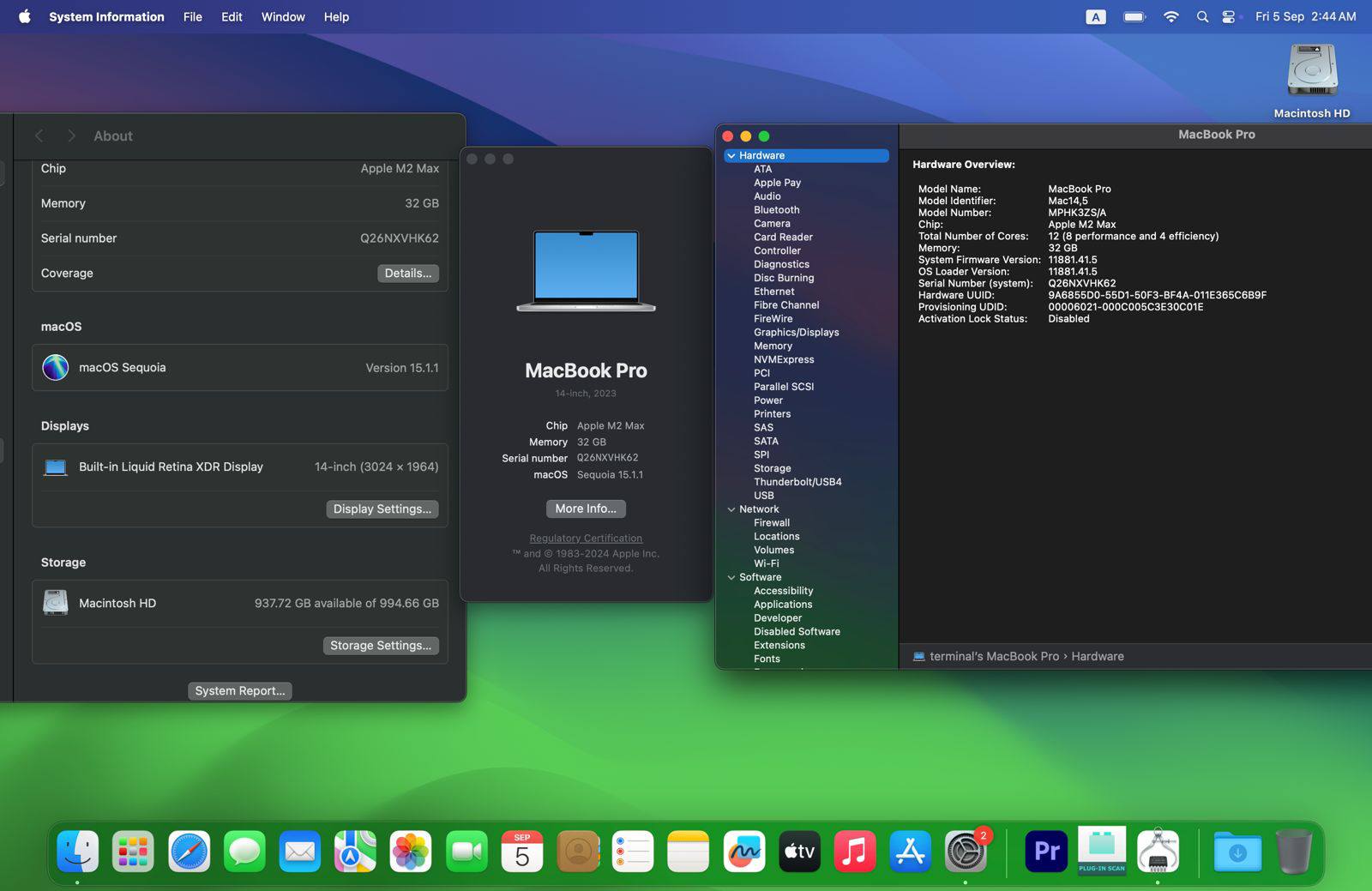
Task: Select Storage in the hardware list
Action: [x=772, y=468]
